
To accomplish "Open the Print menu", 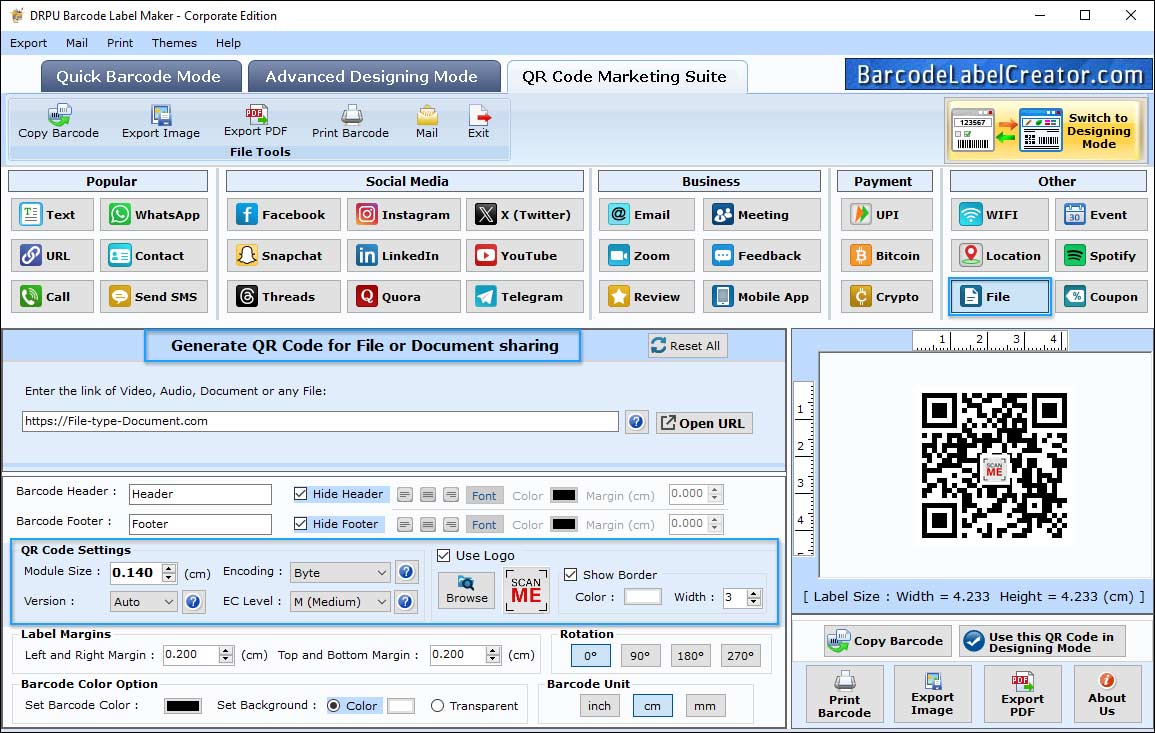I will point(120,43).
